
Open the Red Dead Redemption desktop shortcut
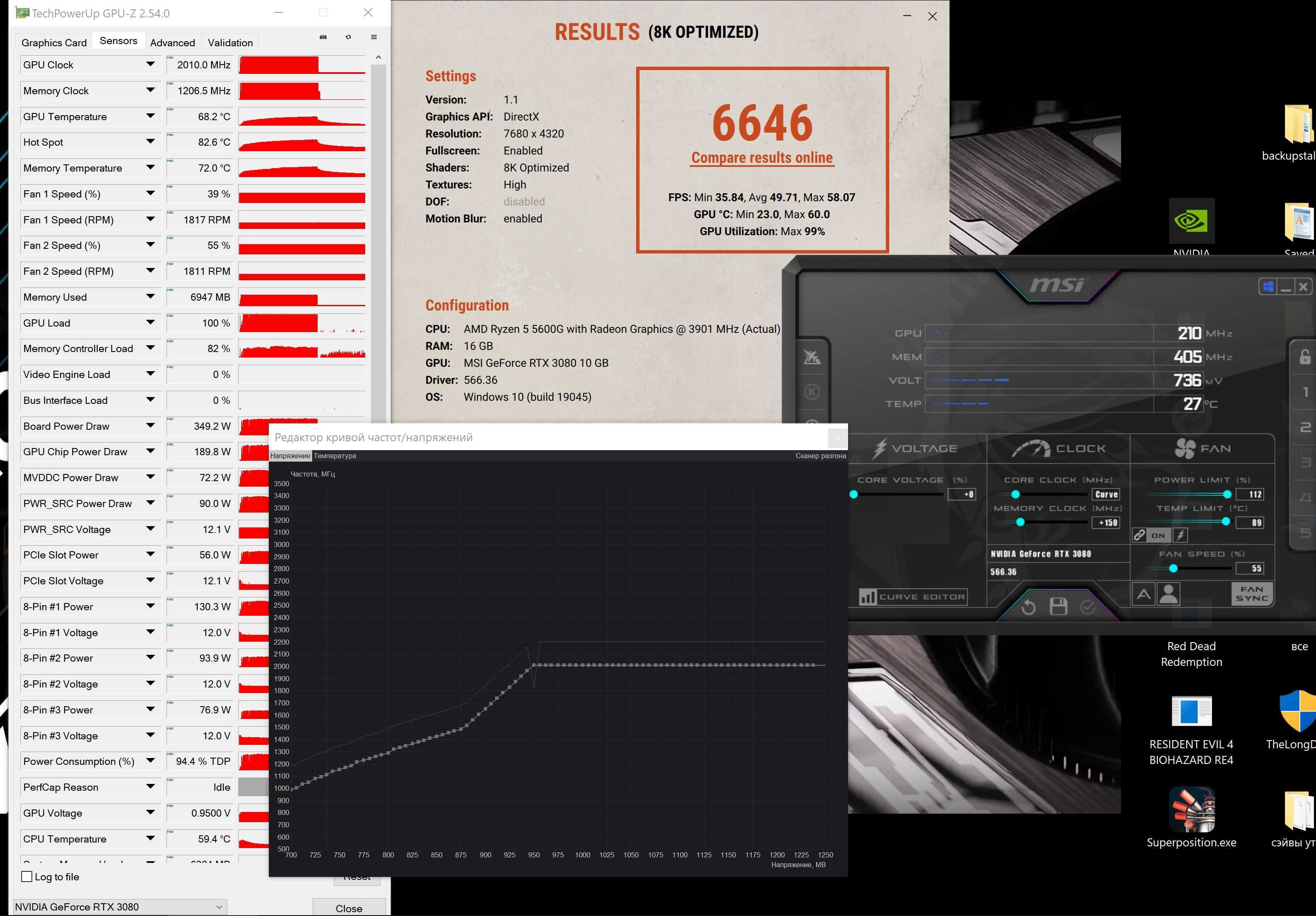(x=1191, y=654)
